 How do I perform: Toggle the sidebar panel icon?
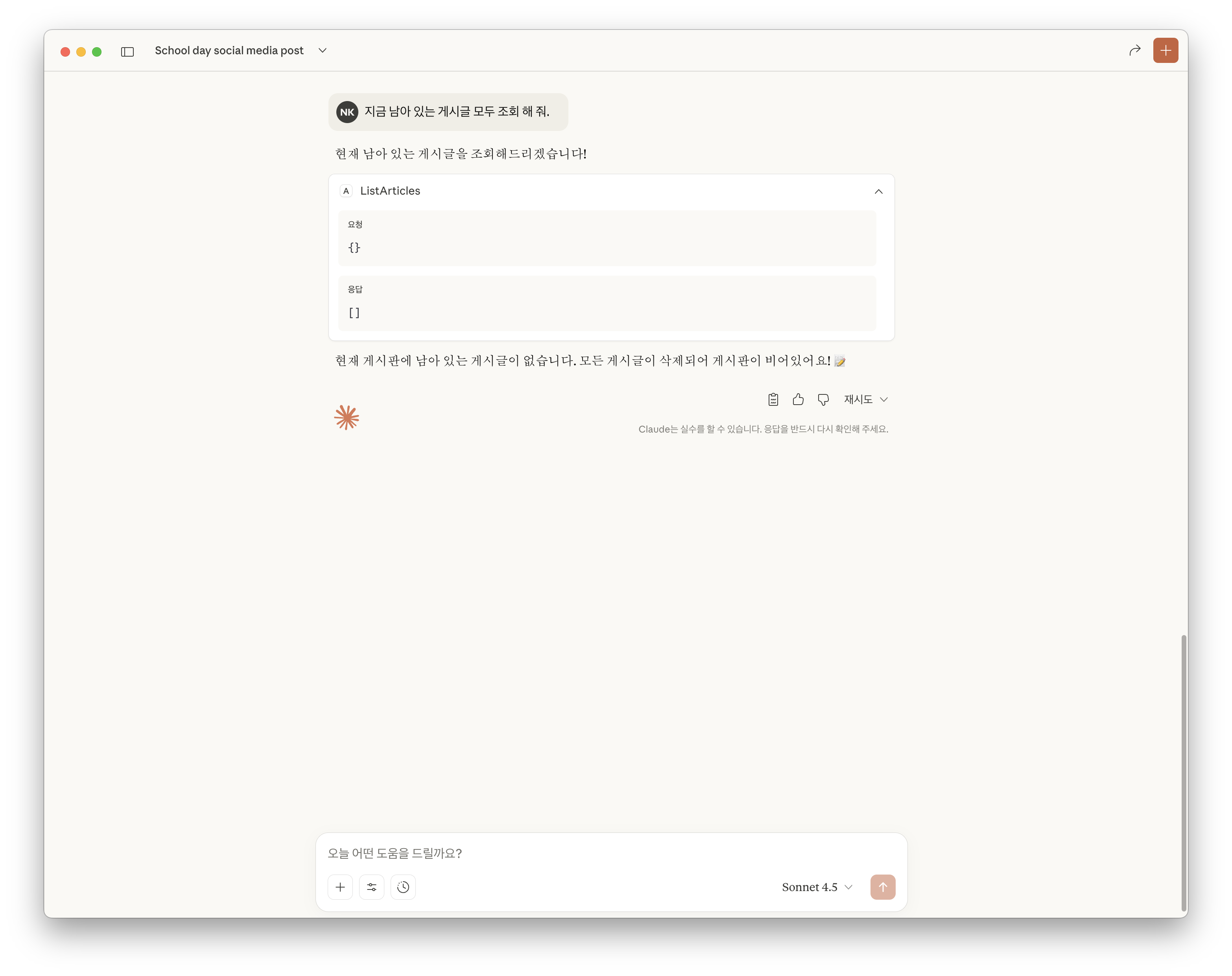coord(127,52)
